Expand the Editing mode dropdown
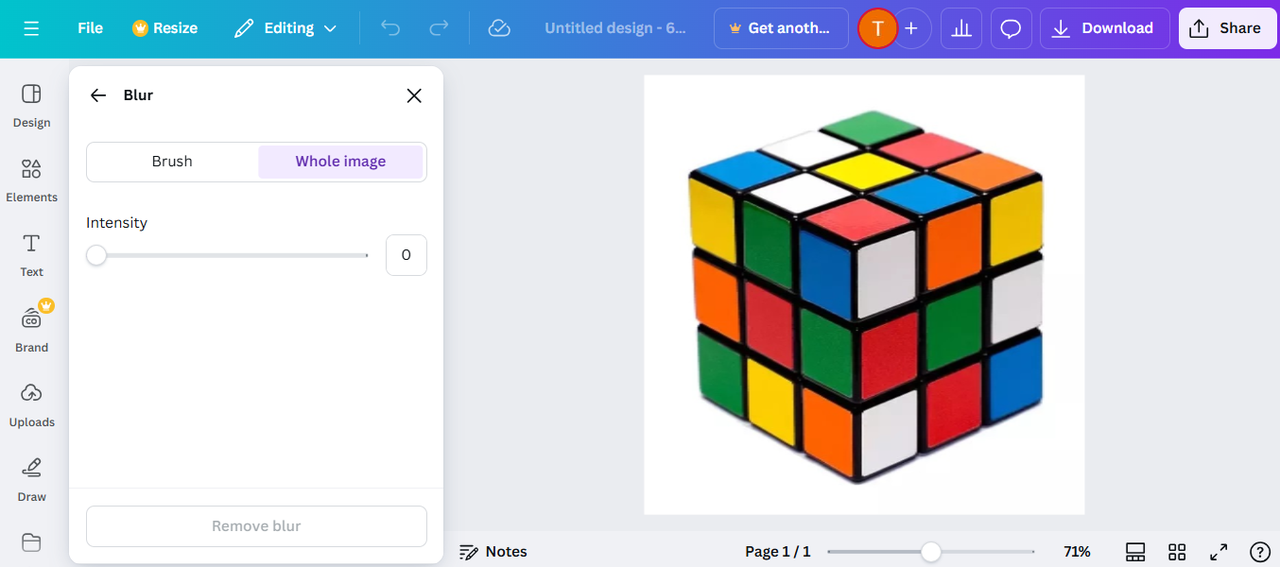This screenshot has width=1280, height=567. (285, 28)
